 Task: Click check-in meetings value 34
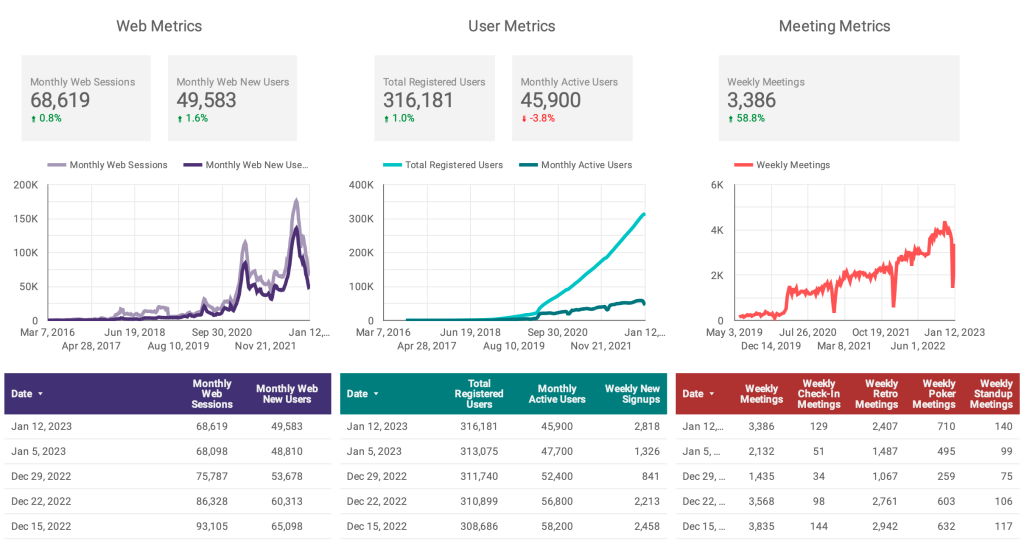[x=819, y=477]
